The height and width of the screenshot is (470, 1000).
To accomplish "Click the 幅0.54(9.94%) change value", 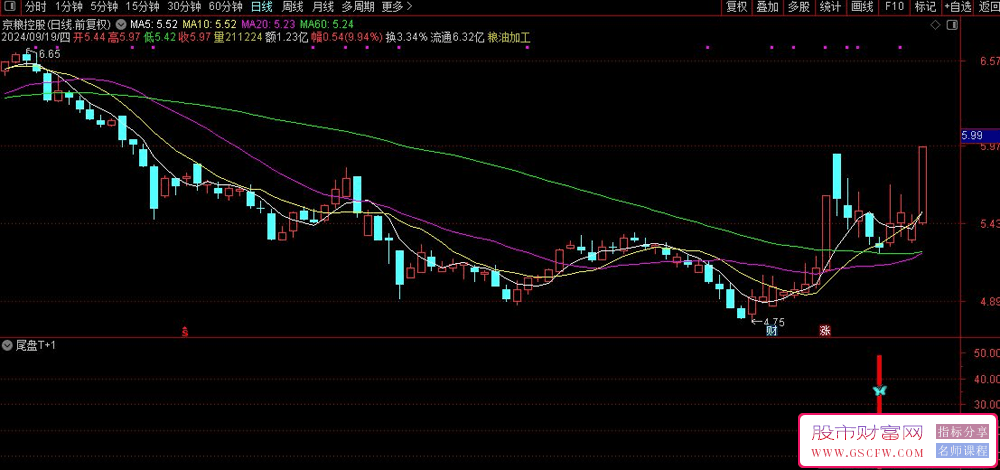I will pos(346,37).
